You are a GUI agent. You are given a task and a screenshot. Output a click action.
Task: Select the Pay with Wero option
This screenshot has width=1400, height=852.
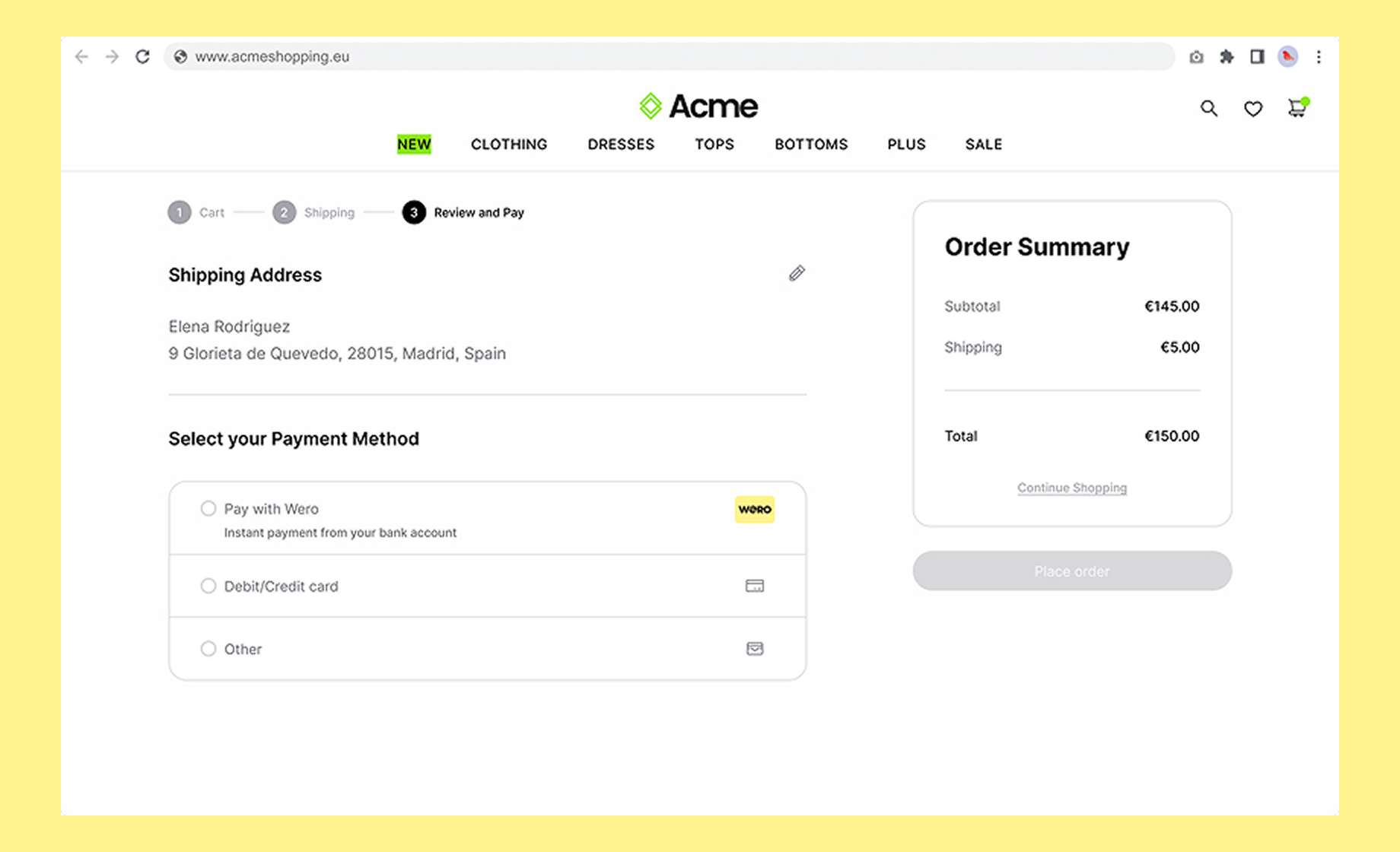(208, 509)
